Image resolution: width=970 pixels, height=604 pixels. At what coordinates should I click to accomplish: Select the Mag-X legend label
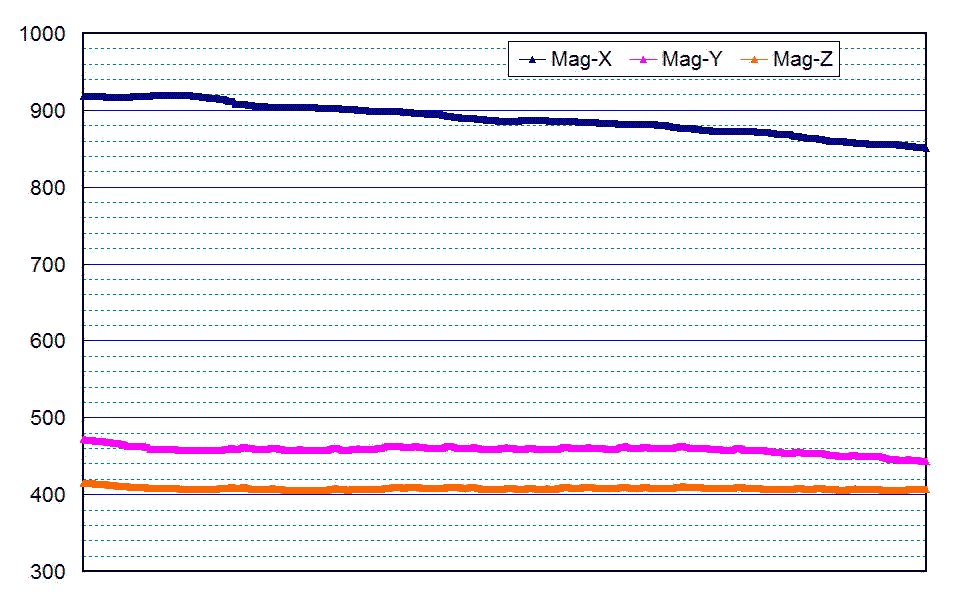[581, 60]
